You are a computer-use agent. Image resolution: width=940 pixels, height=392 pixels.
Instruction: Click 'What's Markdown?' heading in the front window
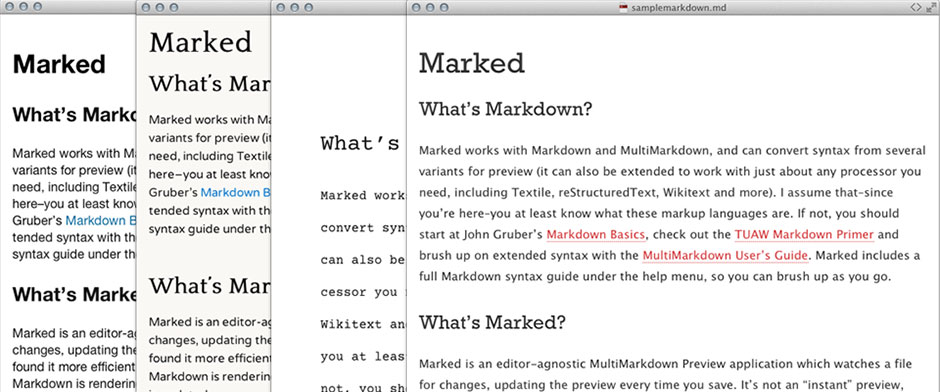point(505,109)
